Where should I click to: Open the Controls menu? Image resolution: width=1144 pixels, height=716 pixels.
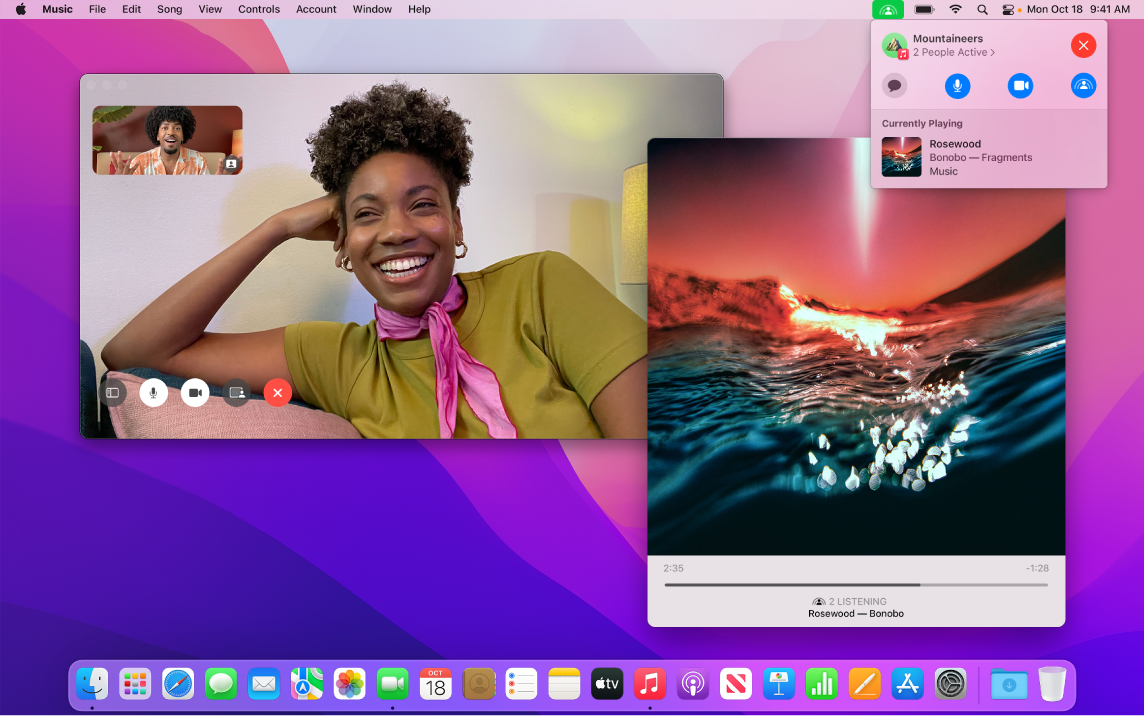[258, 9]
